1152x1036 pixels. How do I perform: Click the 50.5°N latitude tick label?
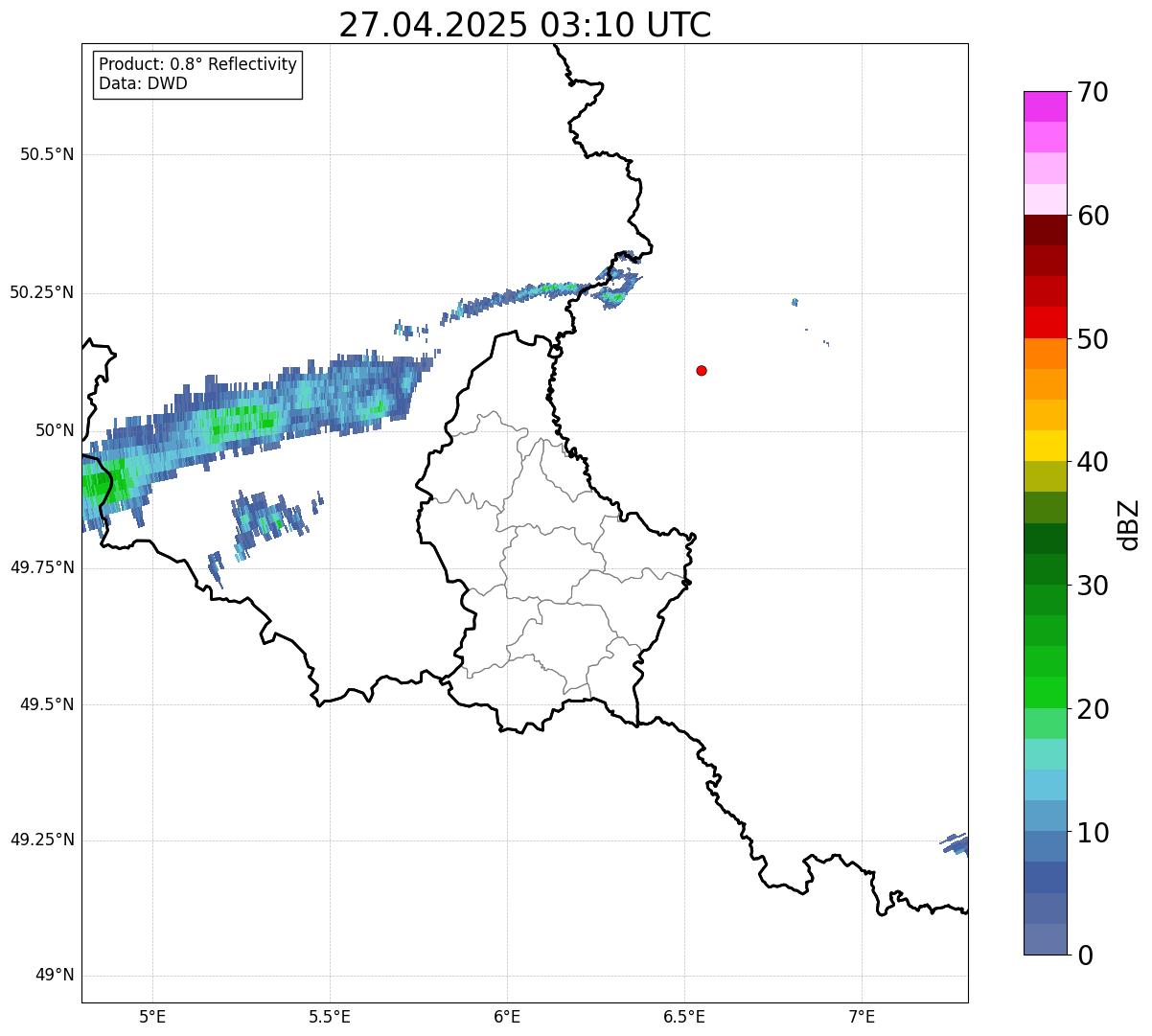pyautogui.click(x=47, y=154)
